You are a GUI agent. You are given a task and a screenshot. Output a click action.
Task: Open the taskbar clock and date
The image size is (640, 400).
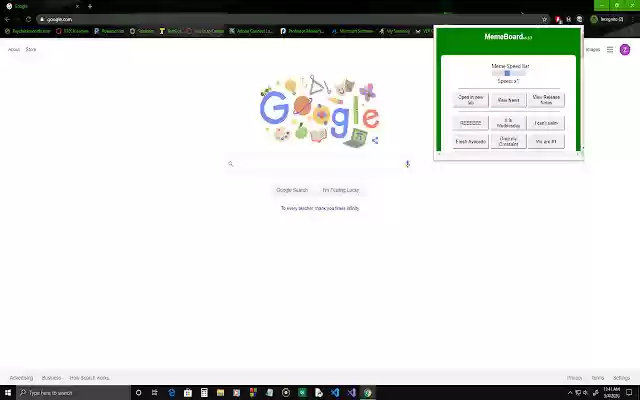611,393
